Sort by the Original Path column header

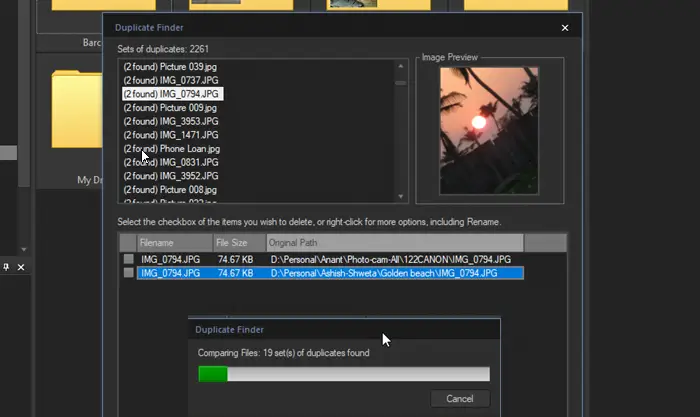(x=395, y=243)
